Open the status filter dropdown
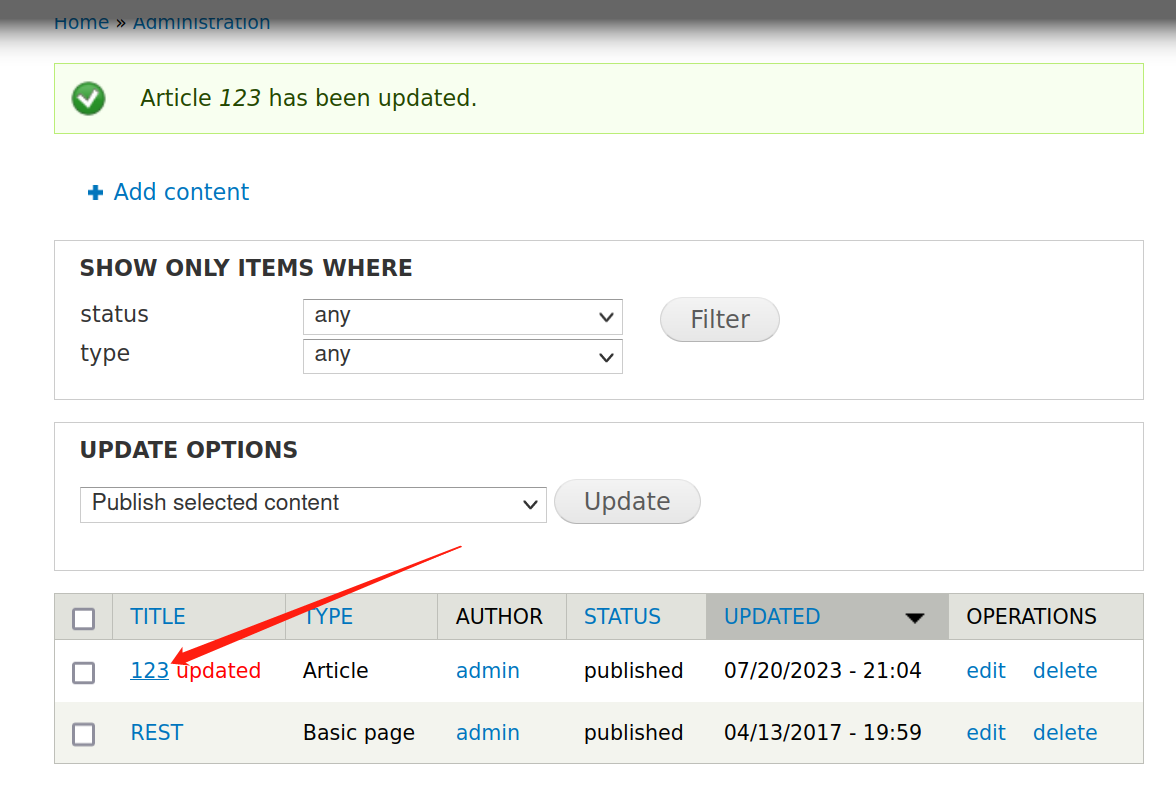 462,317
